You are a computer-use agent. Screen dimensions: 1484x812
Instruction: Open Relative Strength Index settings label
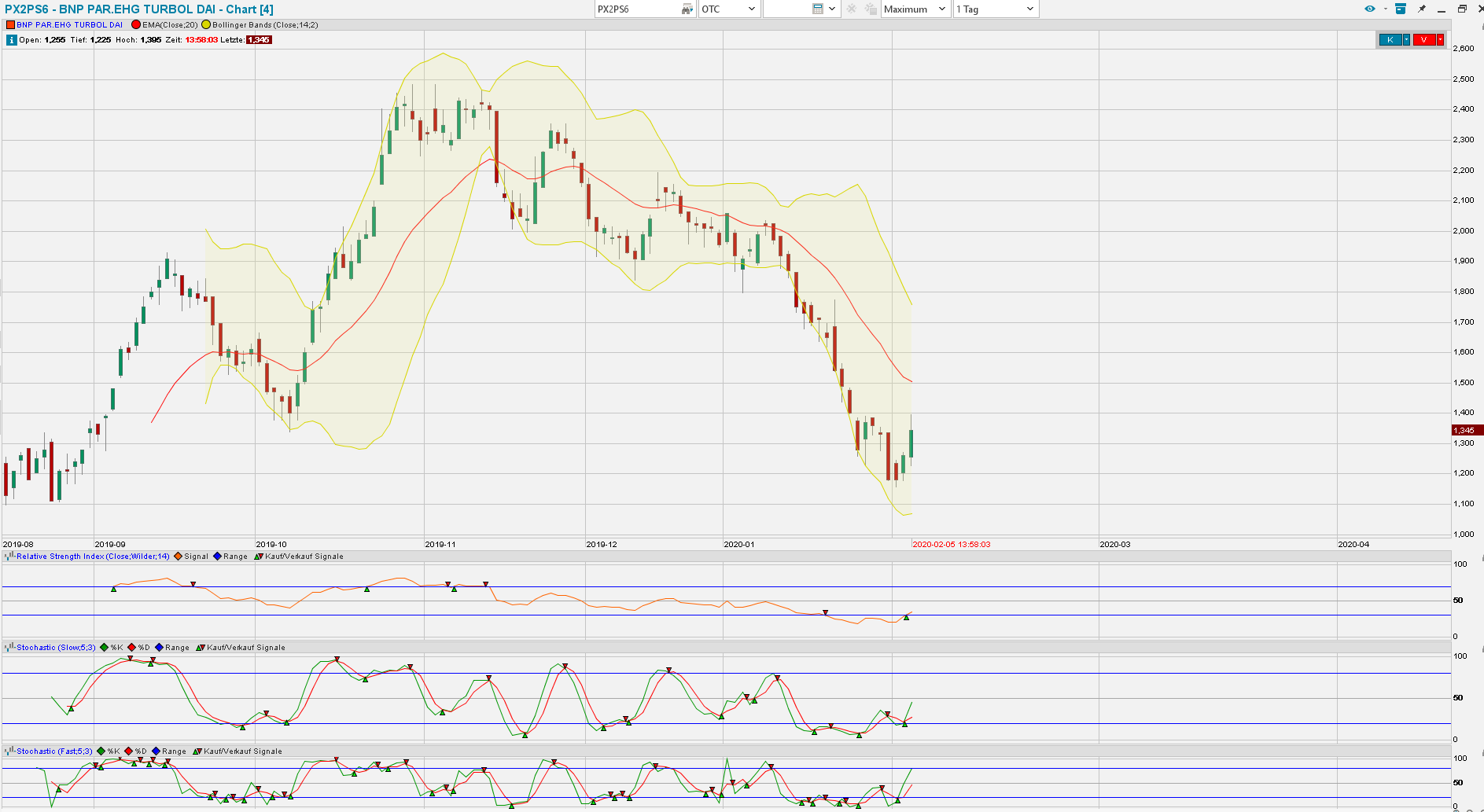(x=93, y=557)
